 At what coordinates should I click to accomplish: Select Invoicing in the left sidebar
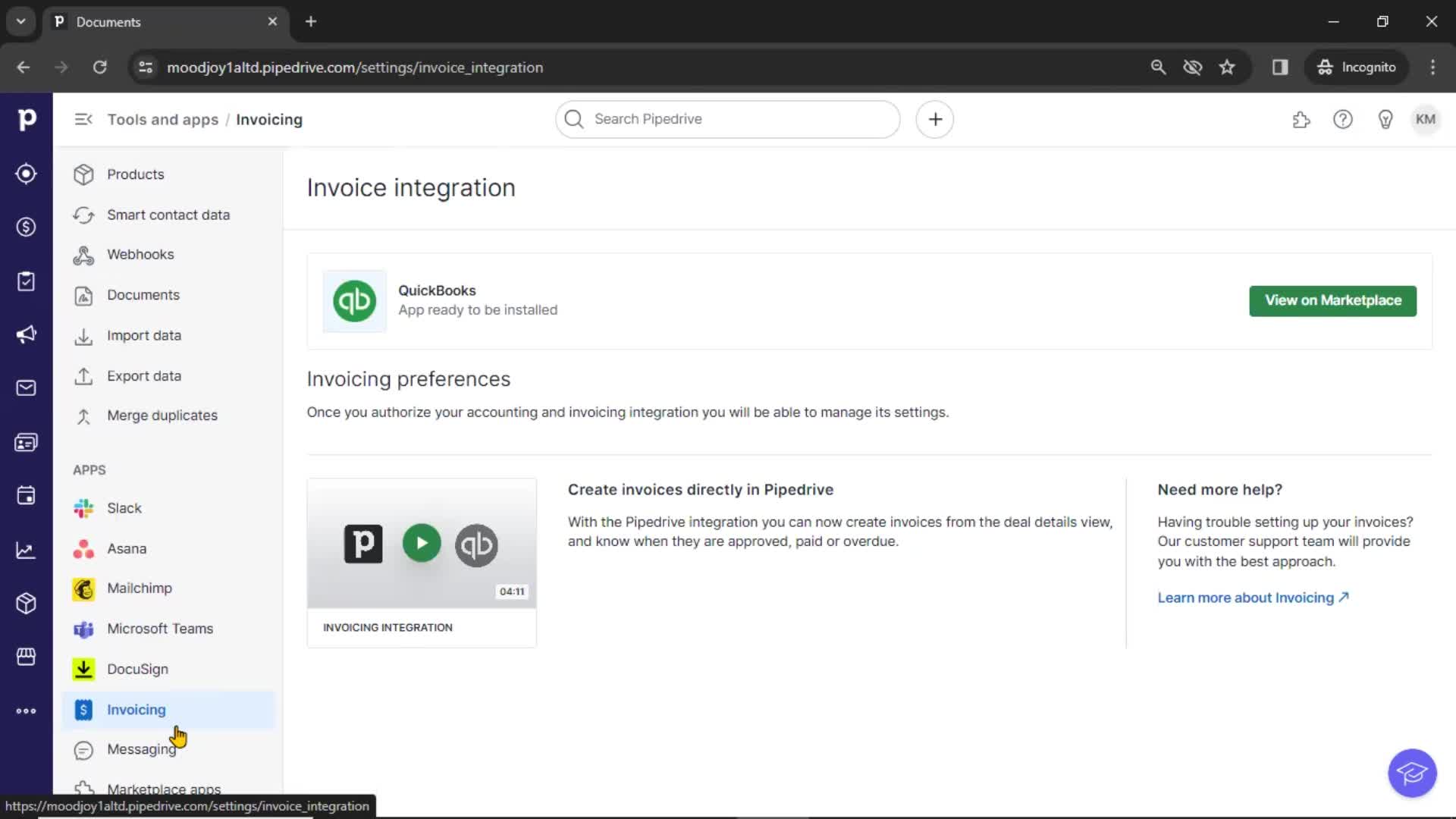[136, 709]
